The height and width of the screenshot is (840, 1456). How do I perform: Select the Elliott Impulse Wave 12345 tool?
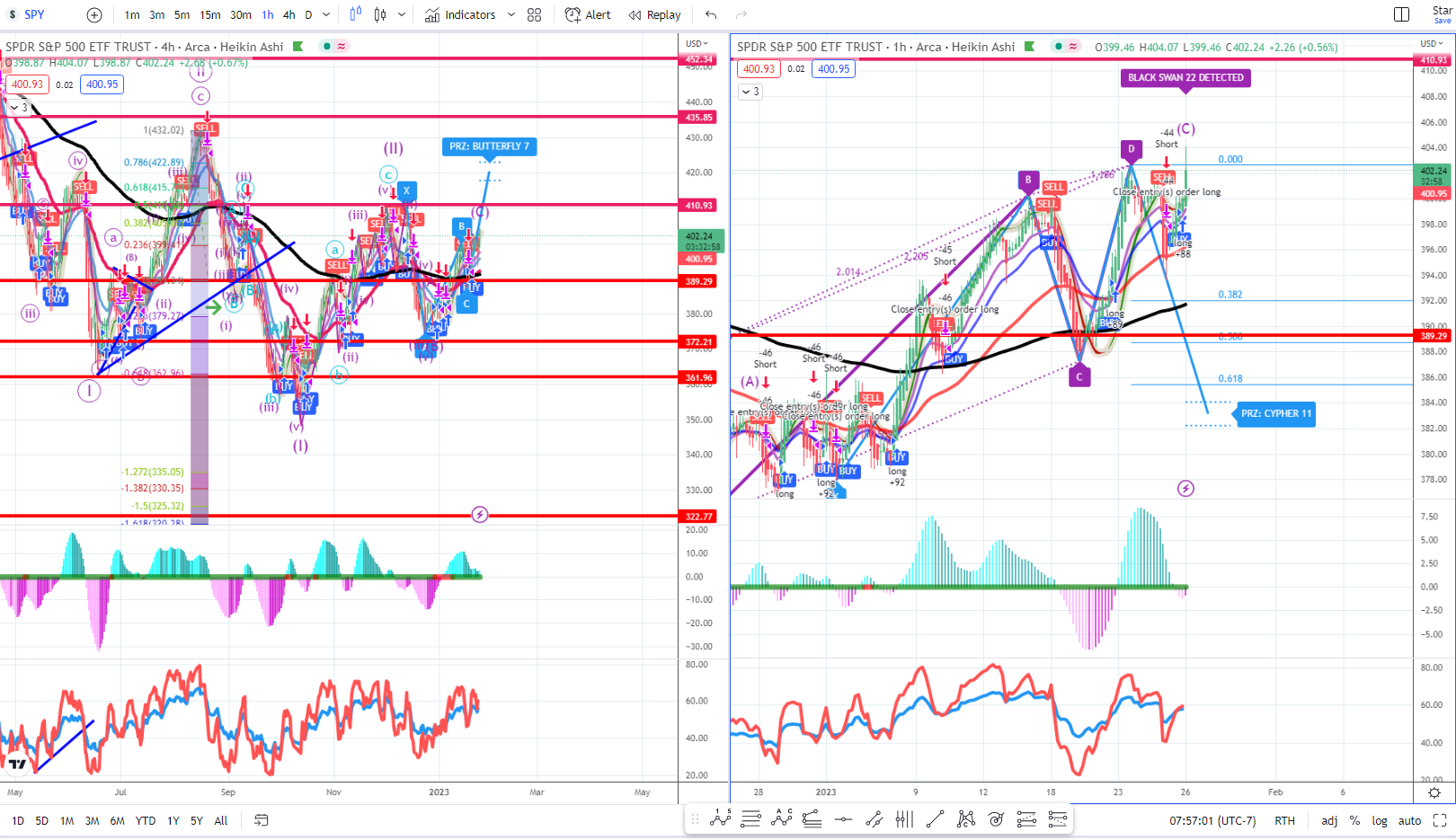[721, 819]
